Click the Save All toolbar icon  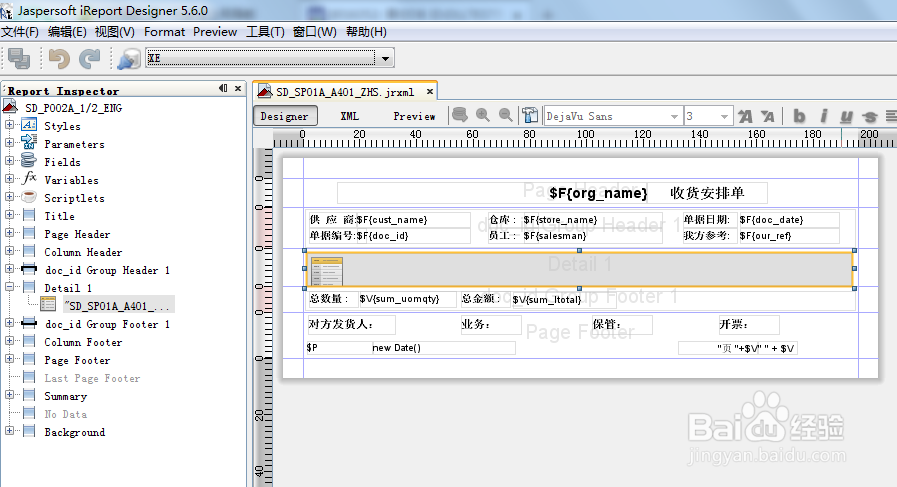(x=19, y=58)
